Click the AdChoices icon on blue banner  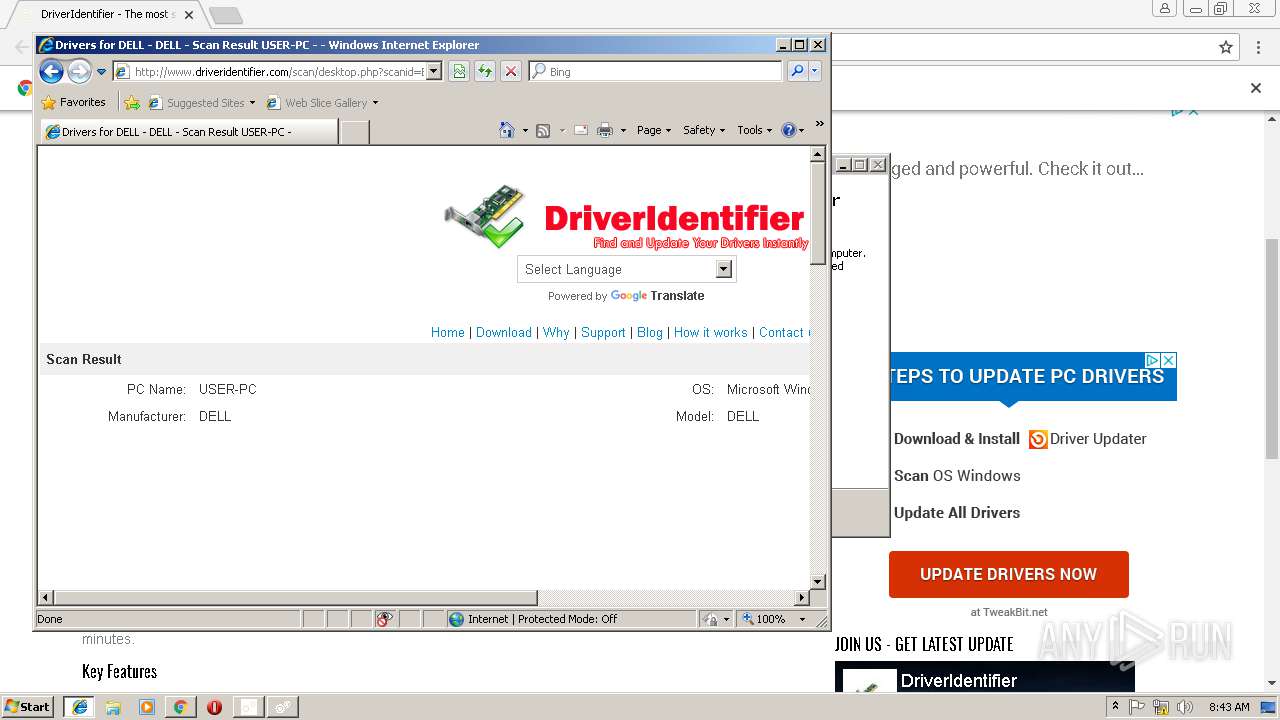click(1152, 360)
